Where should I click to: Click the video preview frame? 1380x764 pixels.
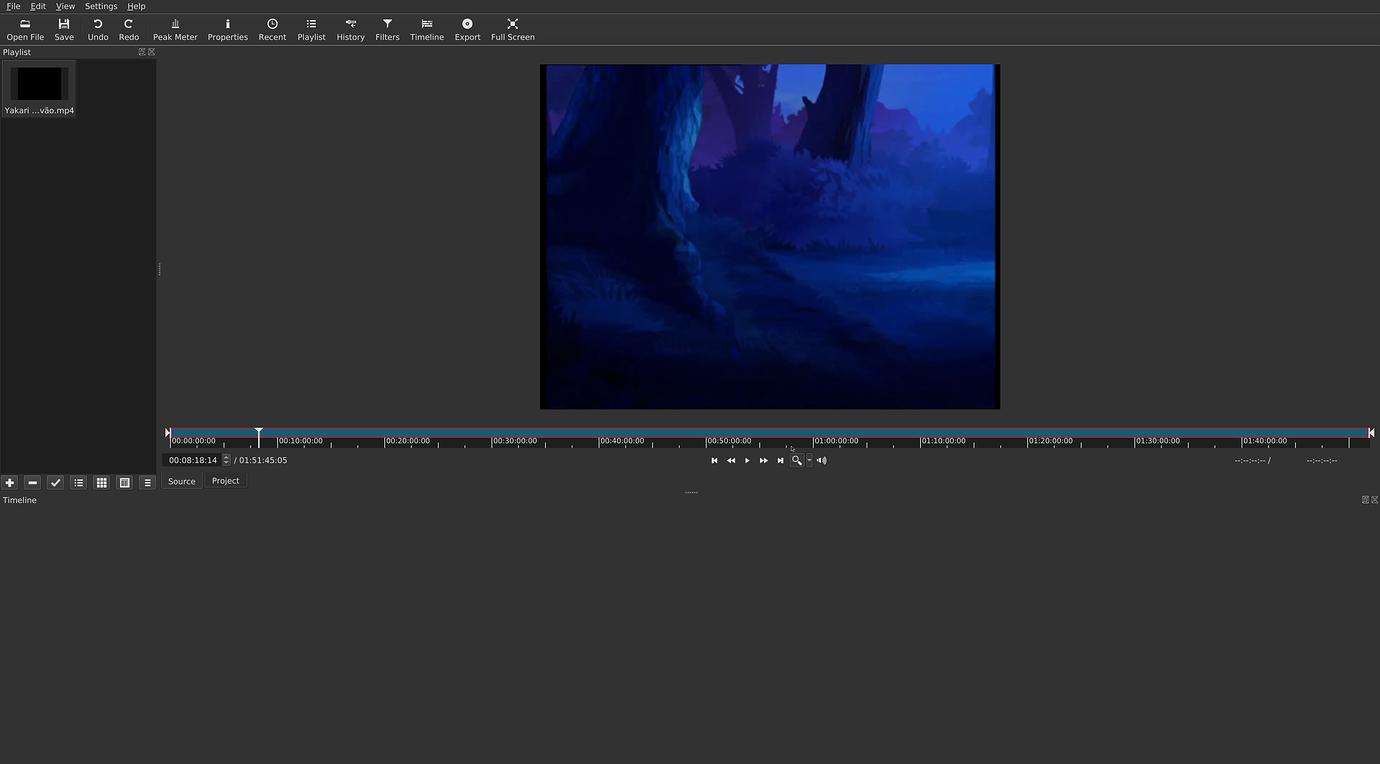click(x=770, y=237)
